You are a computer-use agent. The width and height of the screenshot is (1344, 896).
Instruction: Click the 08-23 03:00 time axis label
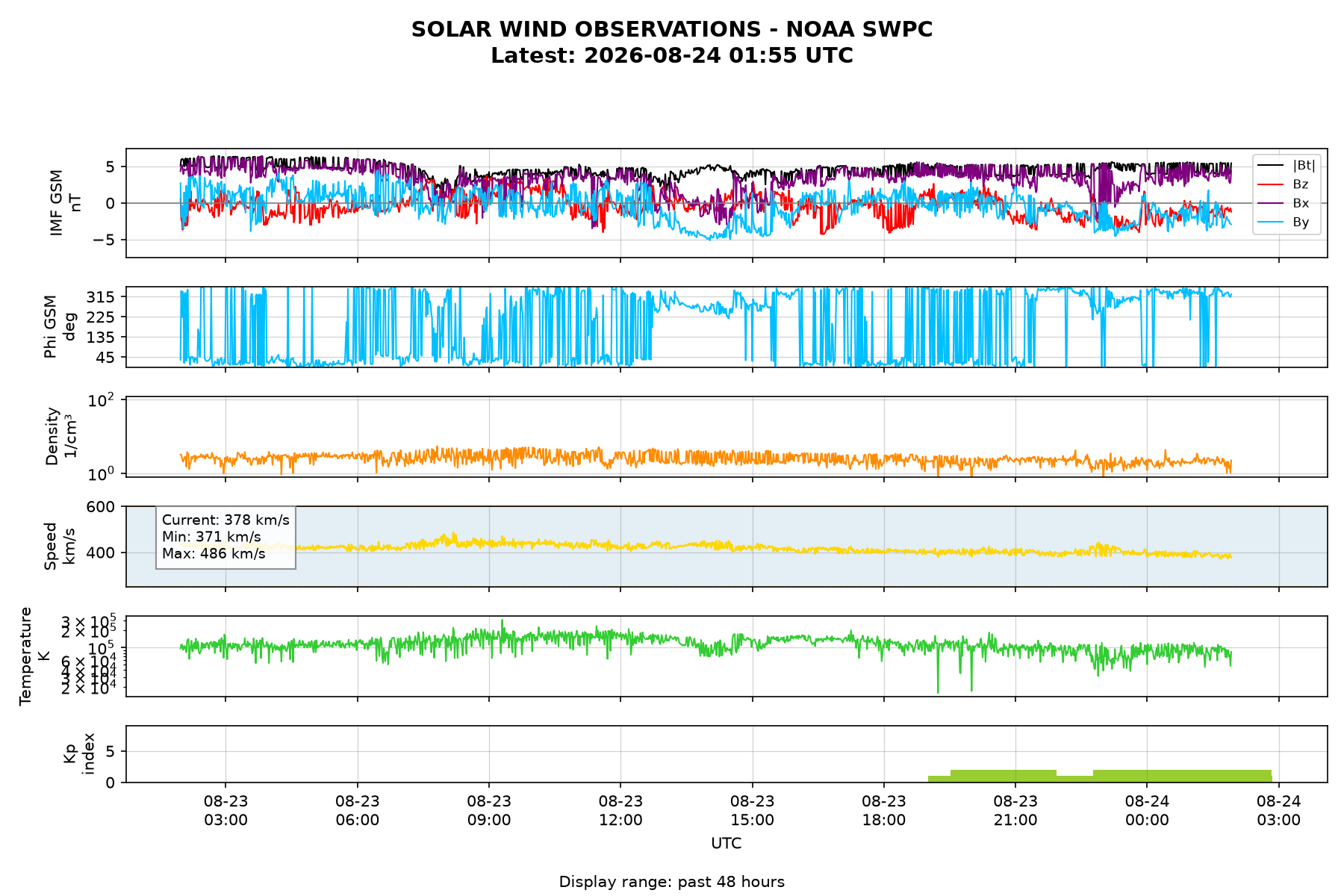coord(225,810)
